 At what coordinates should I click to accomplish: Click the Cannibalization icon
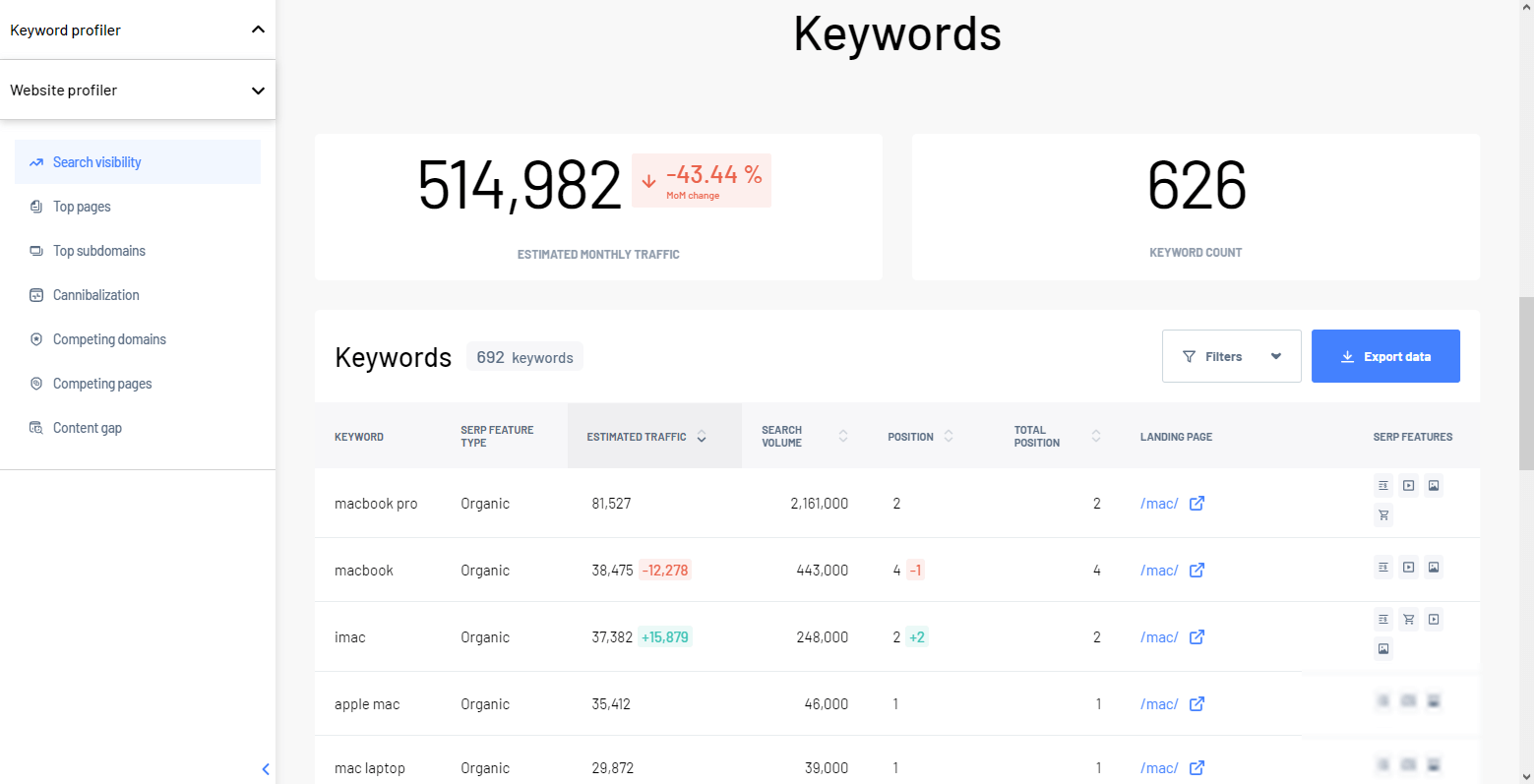pyautogui.click(x=36, y=295)
